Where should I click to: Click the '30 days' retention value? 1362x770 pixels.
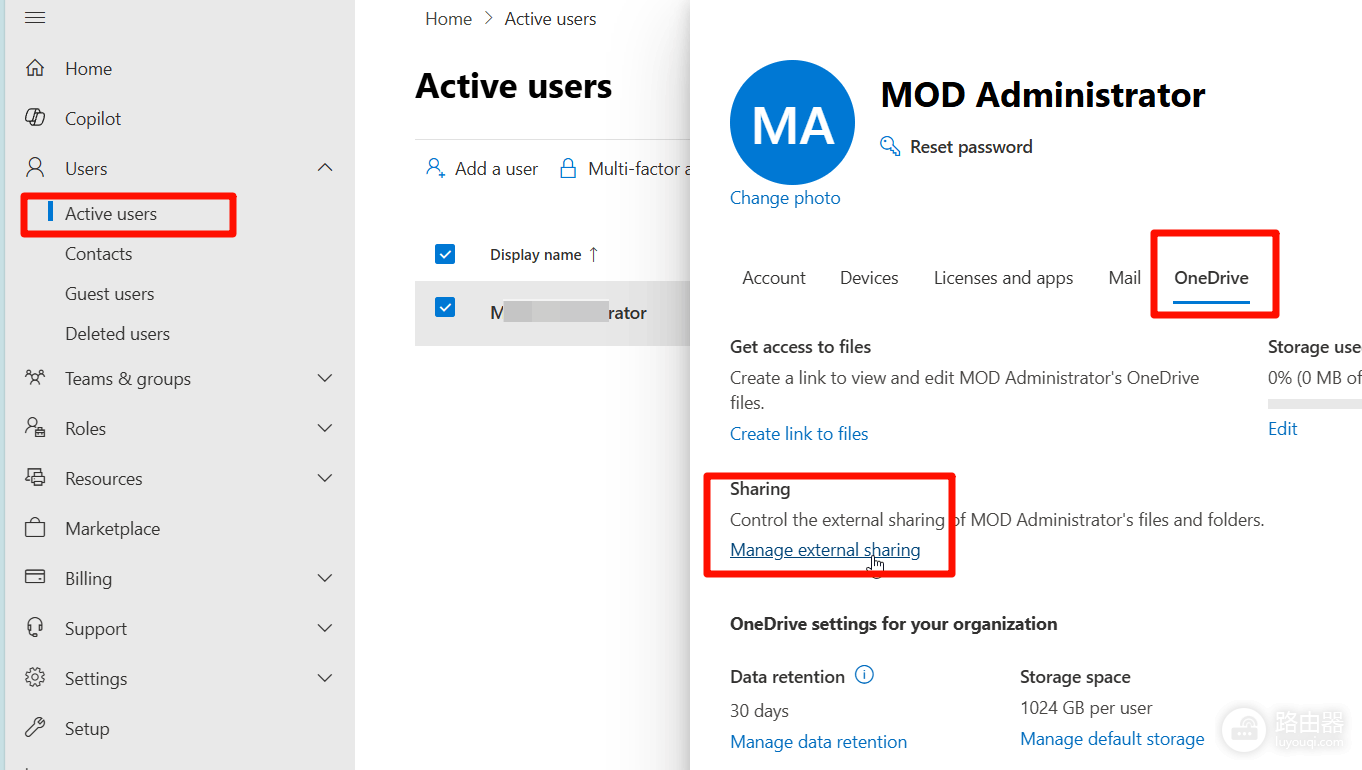759,711
